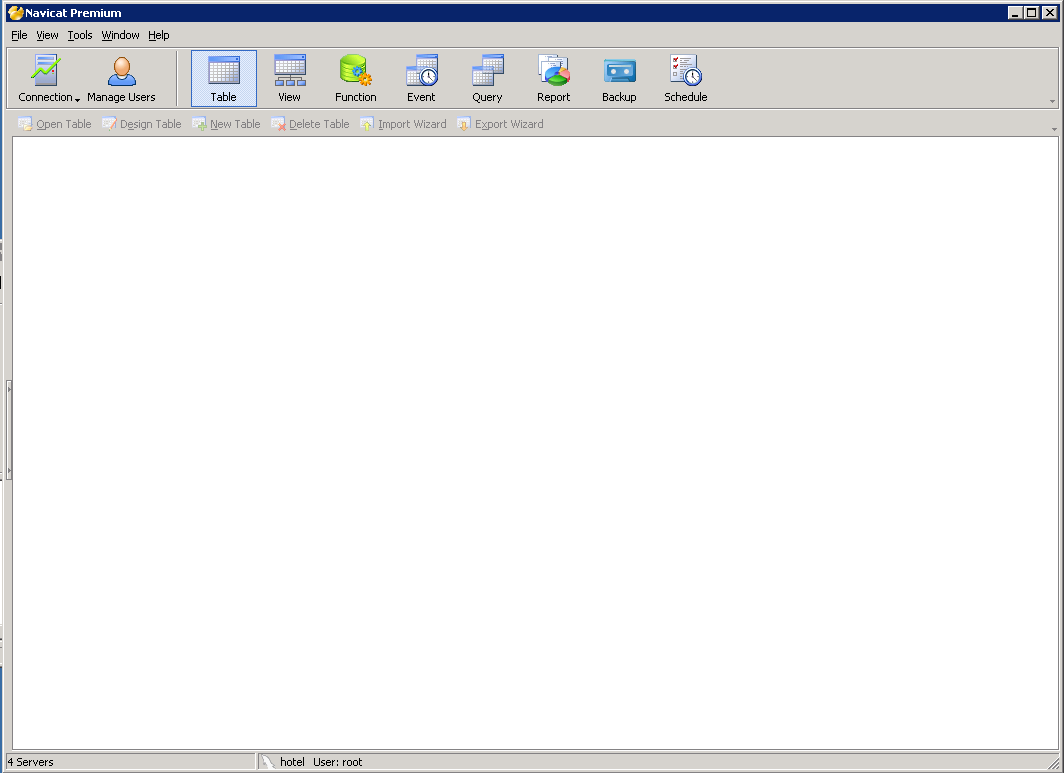Screen dimensions: 1064x773
Task: Launch the Export Wizard
Action: [500, 124]
